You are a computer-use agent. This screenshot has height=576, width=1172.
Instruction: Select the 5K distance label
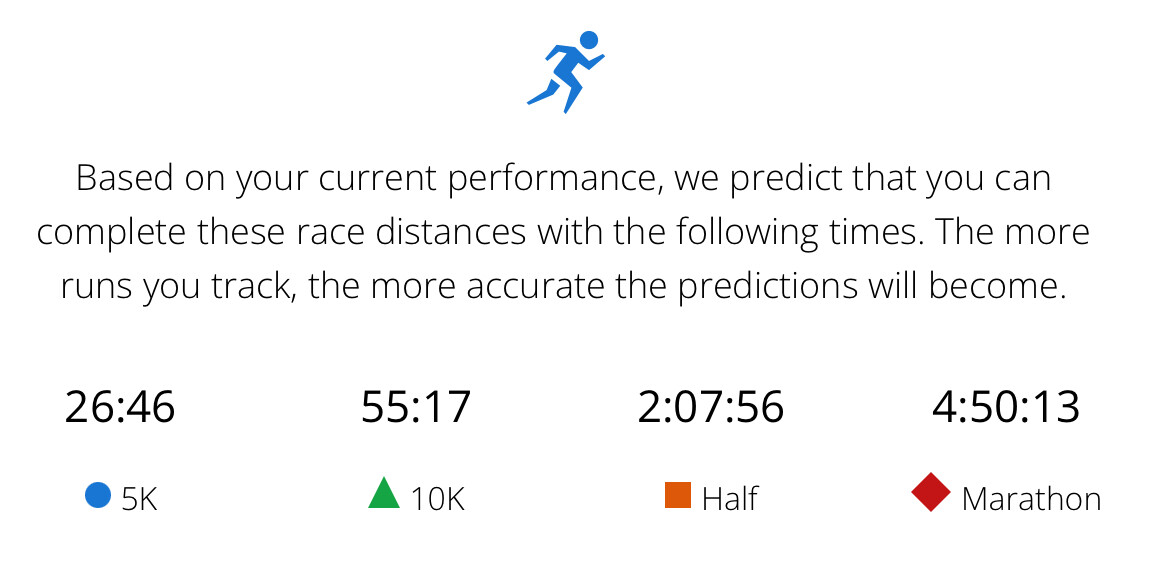pyautogui.click(x=140, y=498)
